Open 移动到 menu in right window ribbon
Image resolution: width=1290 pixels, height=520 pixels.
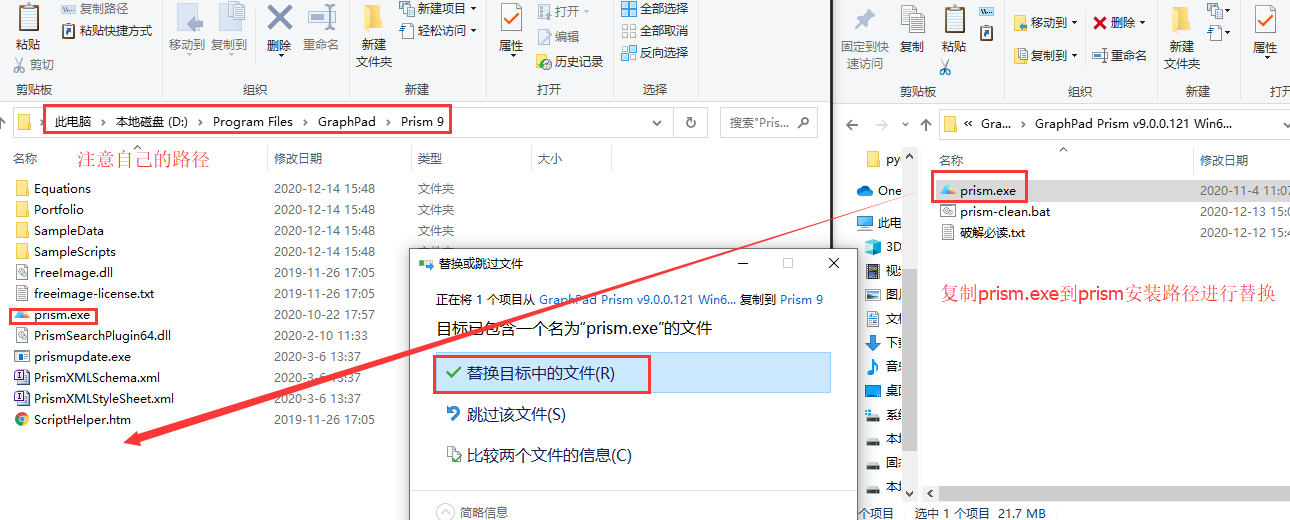tap(1046, 22)
